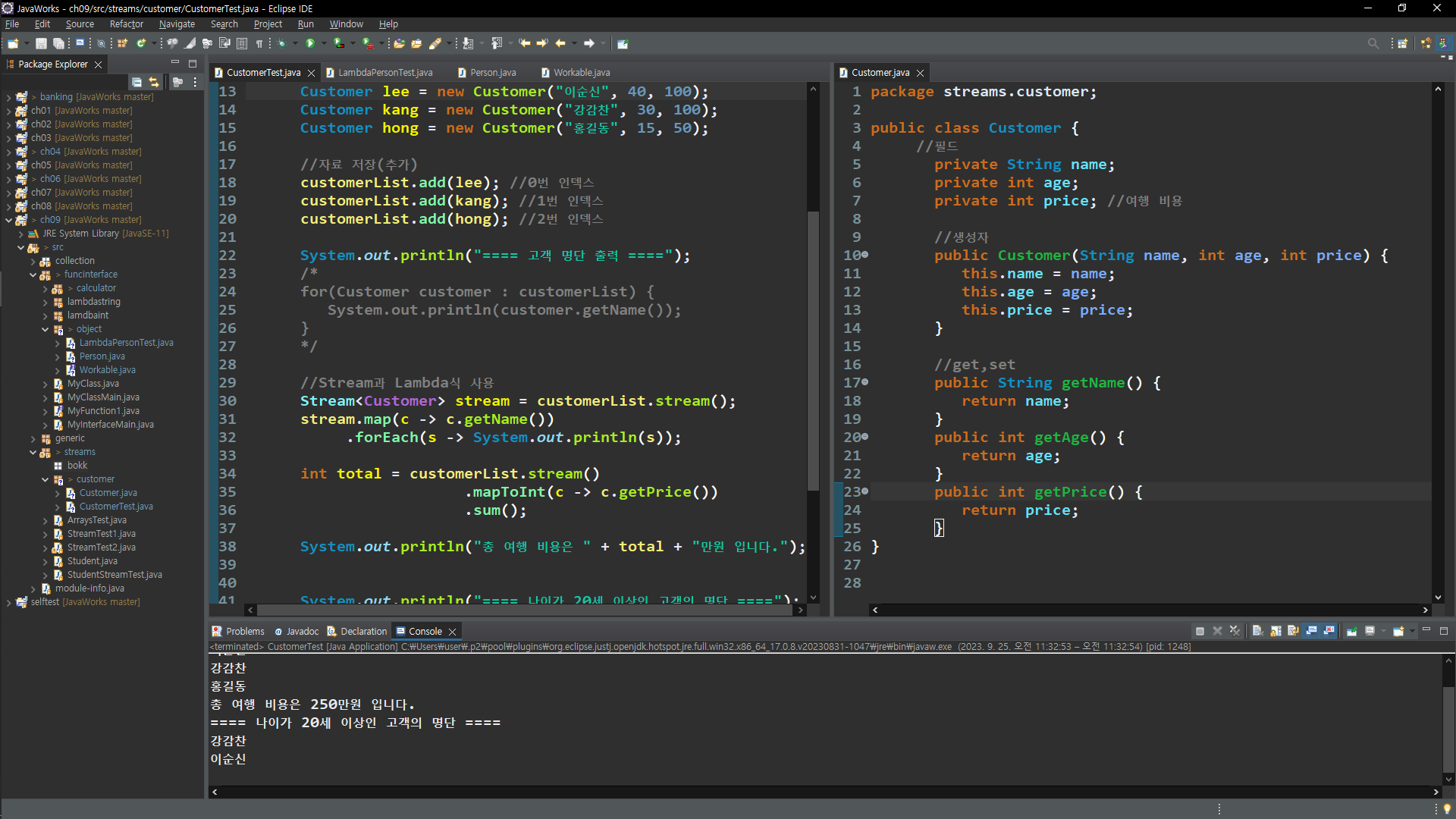
Task: Click the Save All toolbar icon
Action: [58, 43]
